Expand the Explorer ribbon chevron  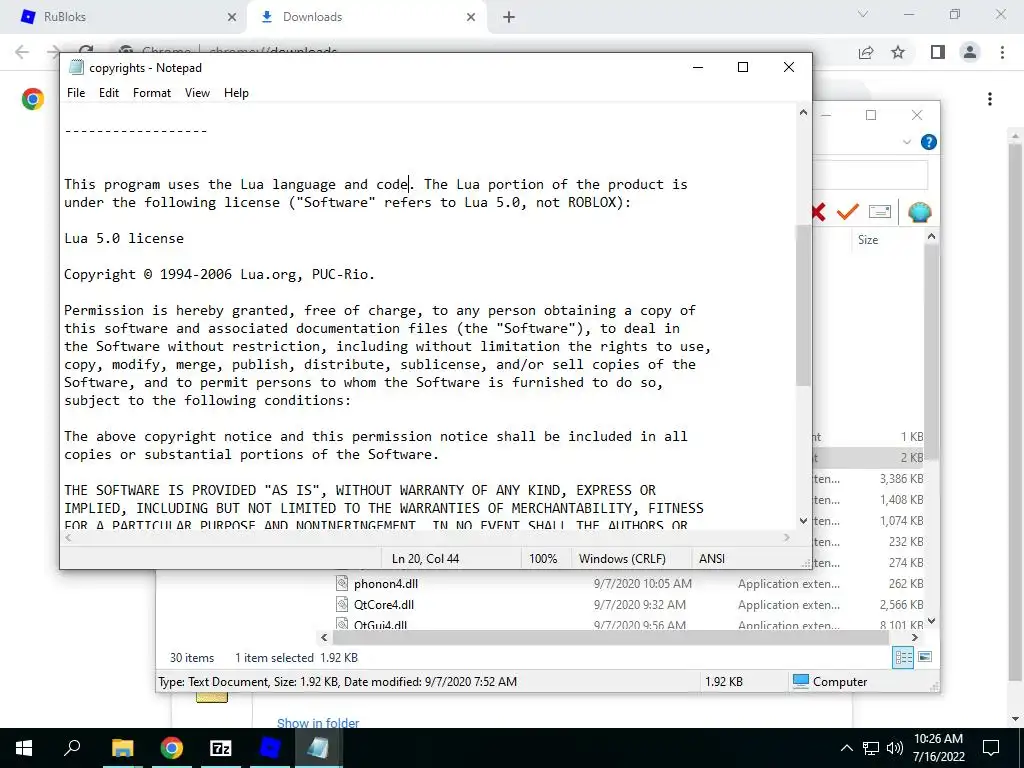coord(906,142)
